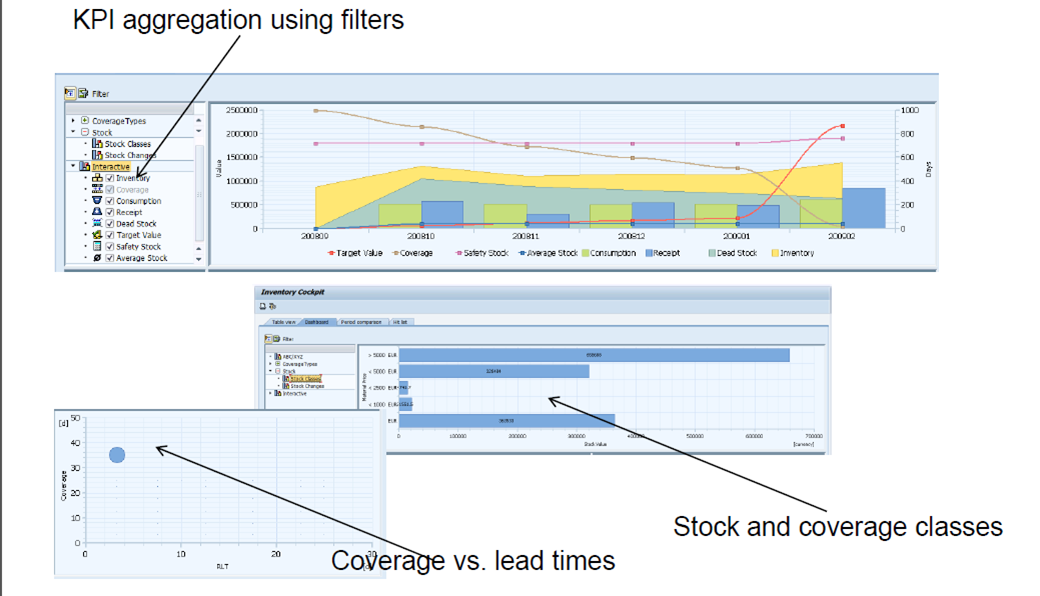Click the bubble in the Coverage vs RLT chart
Image resolution: width=1040 pixels, height=596 pixels.
point(117,454)
